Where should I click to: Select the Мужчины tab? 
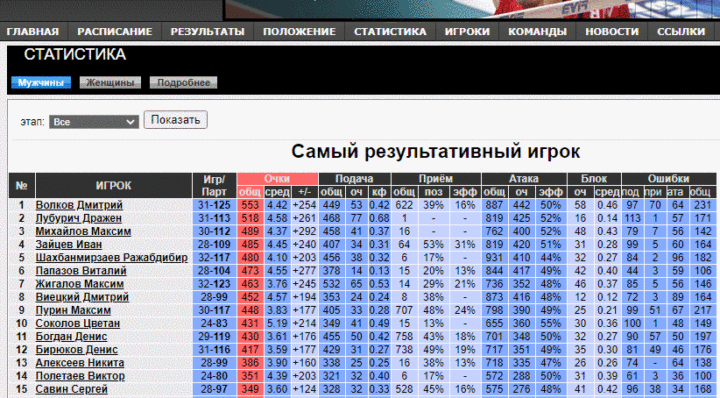[41, 83]
